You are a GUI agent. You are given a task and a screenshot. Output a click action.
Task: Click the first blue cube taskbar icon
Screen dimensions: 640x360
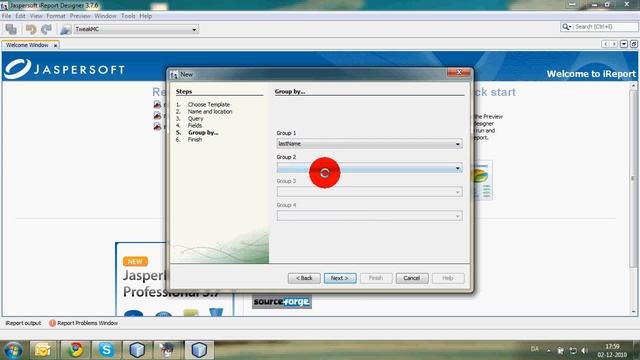pos(137,350)
